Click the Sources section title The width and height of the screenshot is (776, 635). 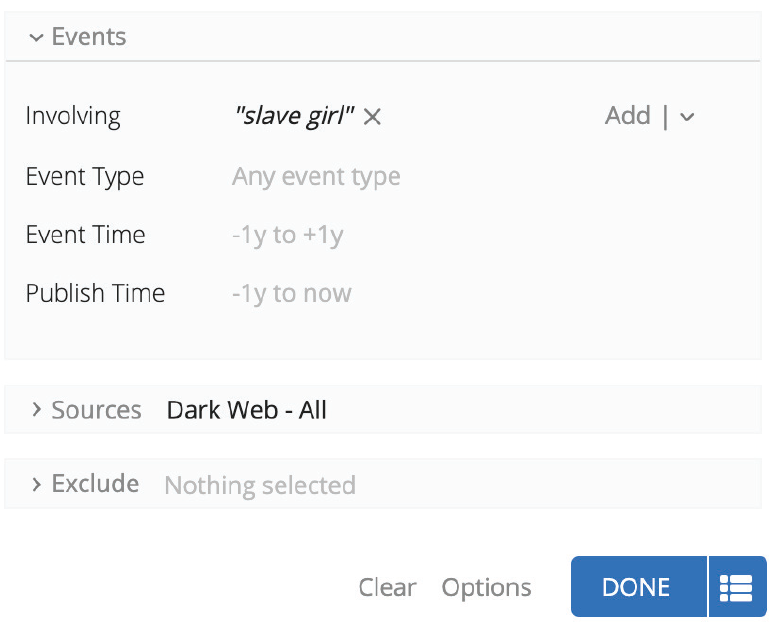point(97,410)
